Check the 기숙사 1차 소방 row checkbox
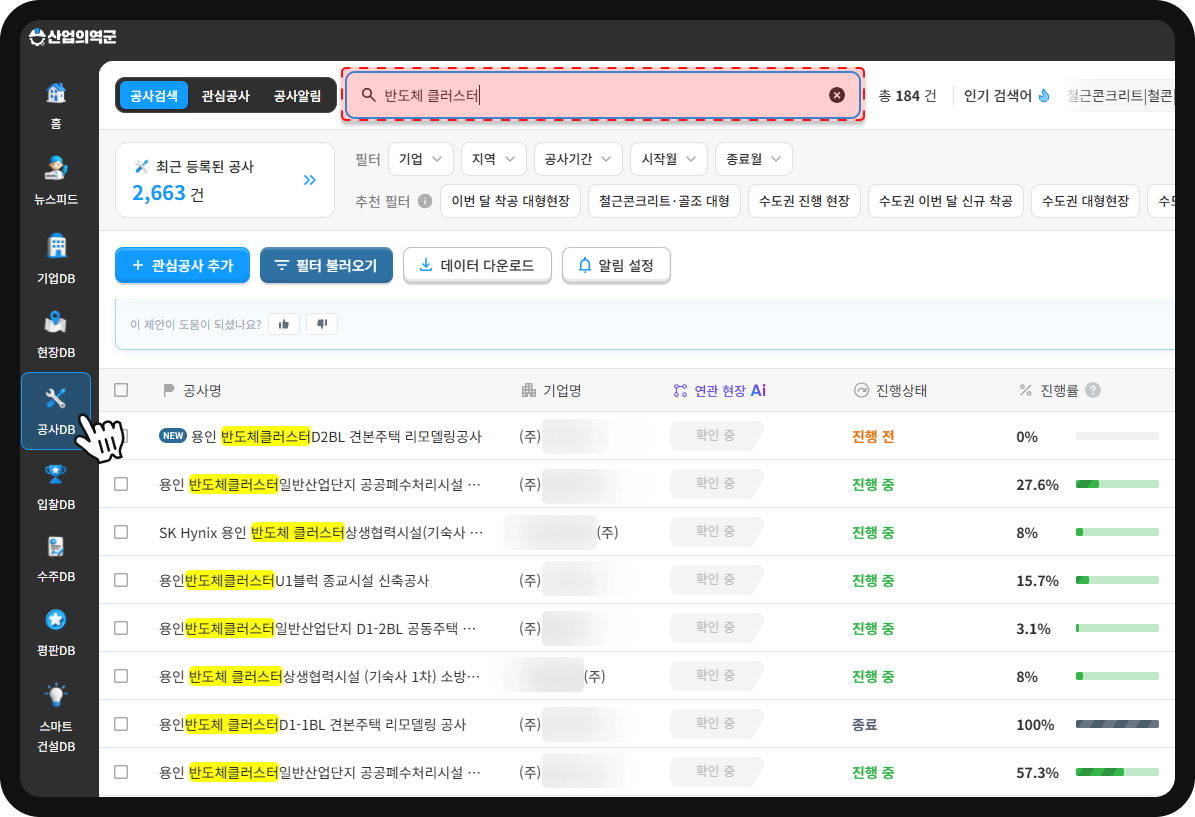Image resolution: width=1195 pixels, height=817 pixels. coord(121,676)
